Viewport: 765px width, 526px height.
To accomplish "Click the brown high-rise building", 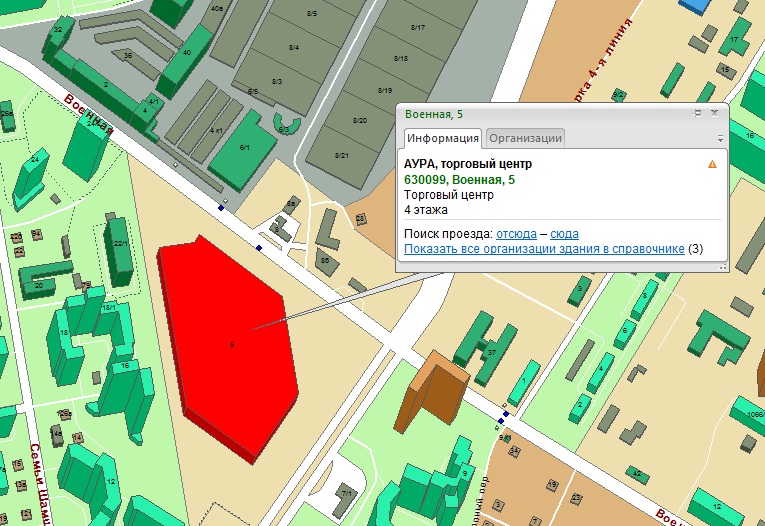I will tap(432, 388).
